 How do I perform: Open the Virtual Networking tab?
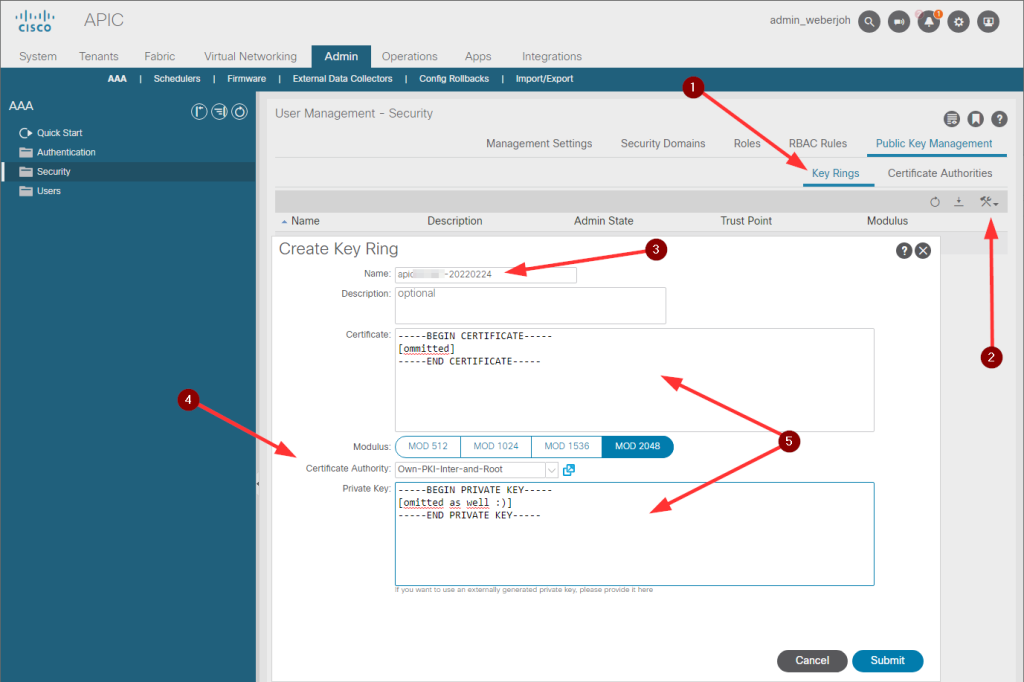[x=250, y=56]
